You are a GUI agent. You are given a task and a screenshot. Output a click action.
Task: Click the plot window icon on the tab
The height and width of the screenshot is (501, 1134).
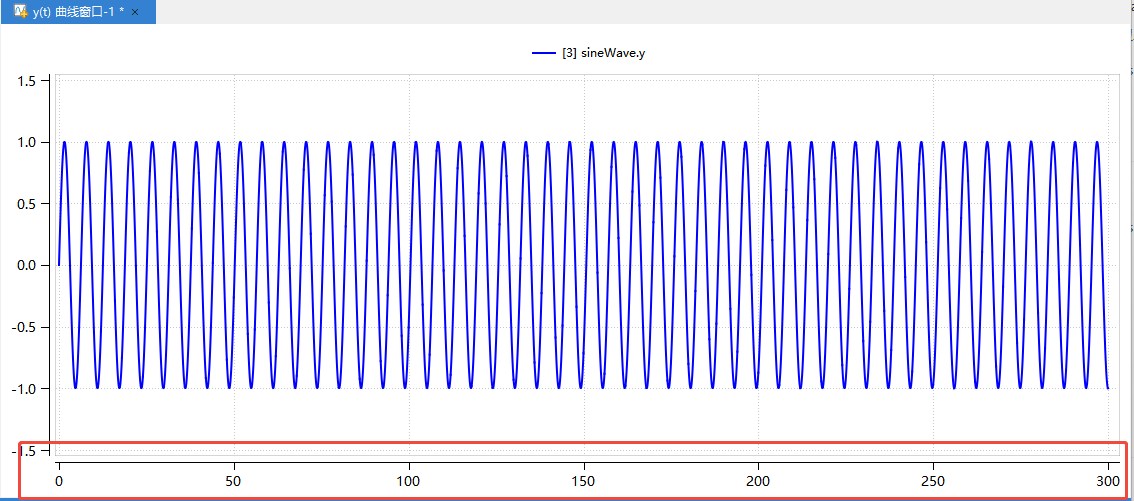(x=20, y=11)
